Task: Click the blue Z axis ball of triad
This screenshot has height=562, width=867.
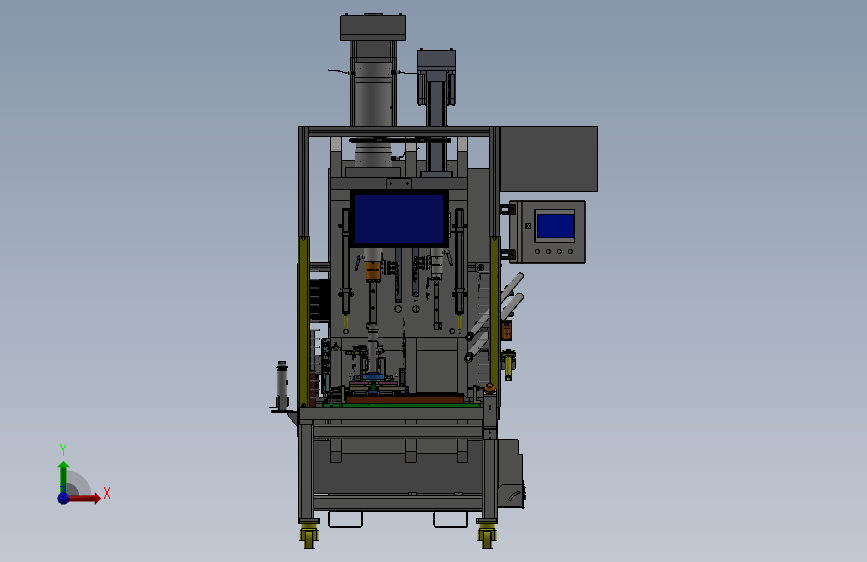Action: 64,498
